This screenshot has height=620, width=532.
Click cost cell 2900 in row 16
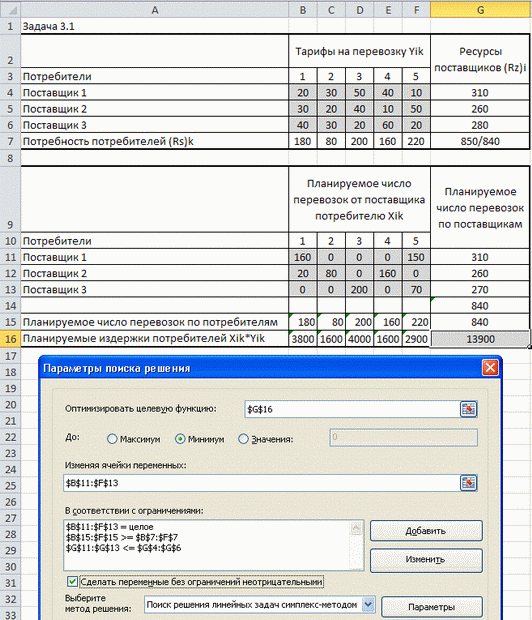click(x=416, y=339)
